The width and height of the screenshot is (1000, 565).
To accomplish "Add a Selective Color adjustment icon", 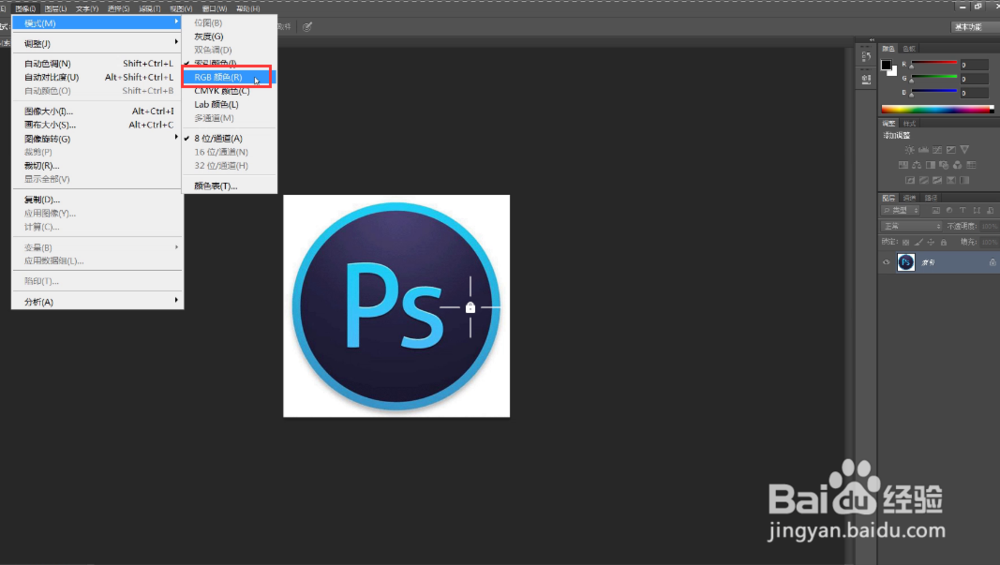I will coord(951,180).
